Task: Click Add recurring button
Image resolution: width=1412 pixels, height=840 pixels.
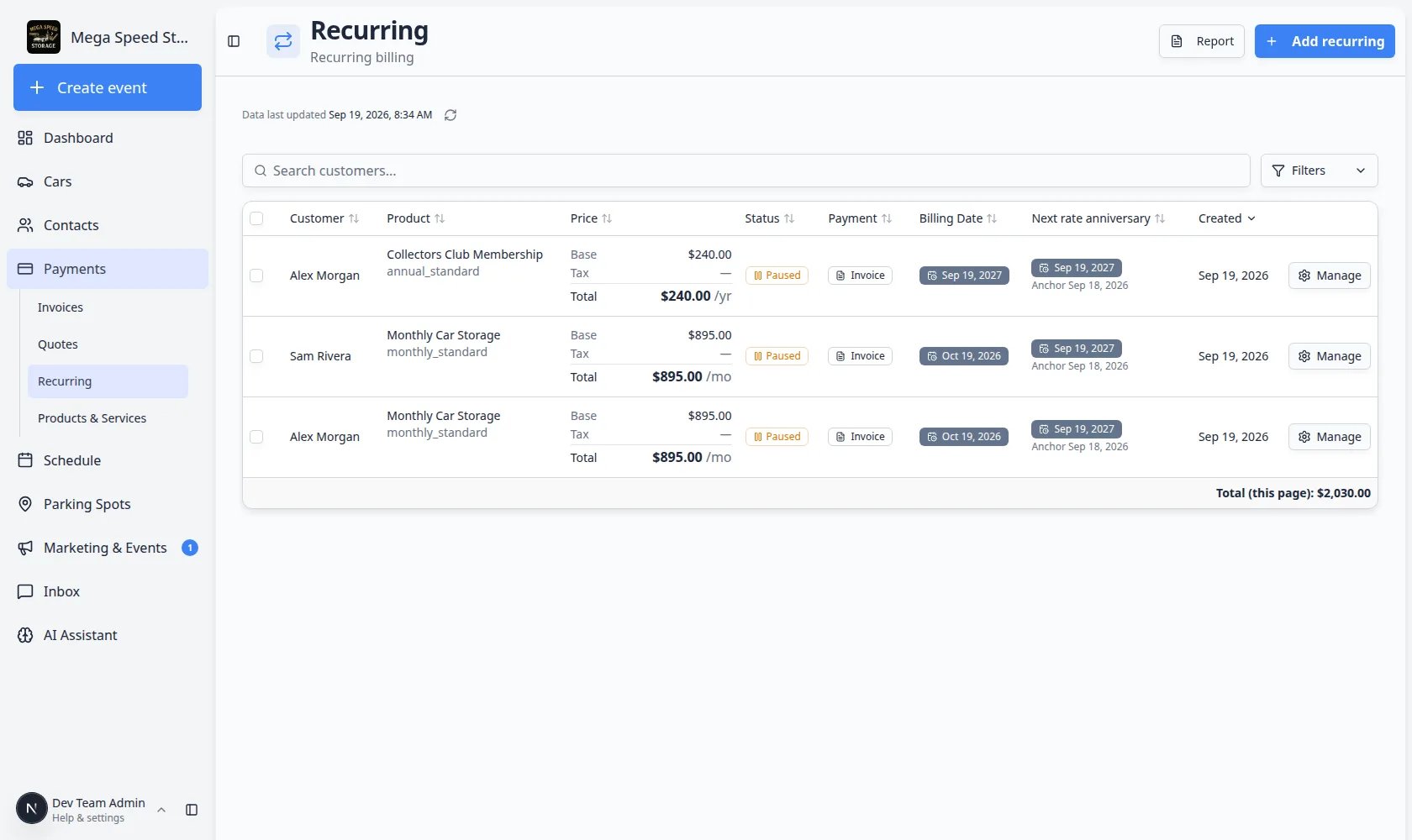Action: [1325, 41]
